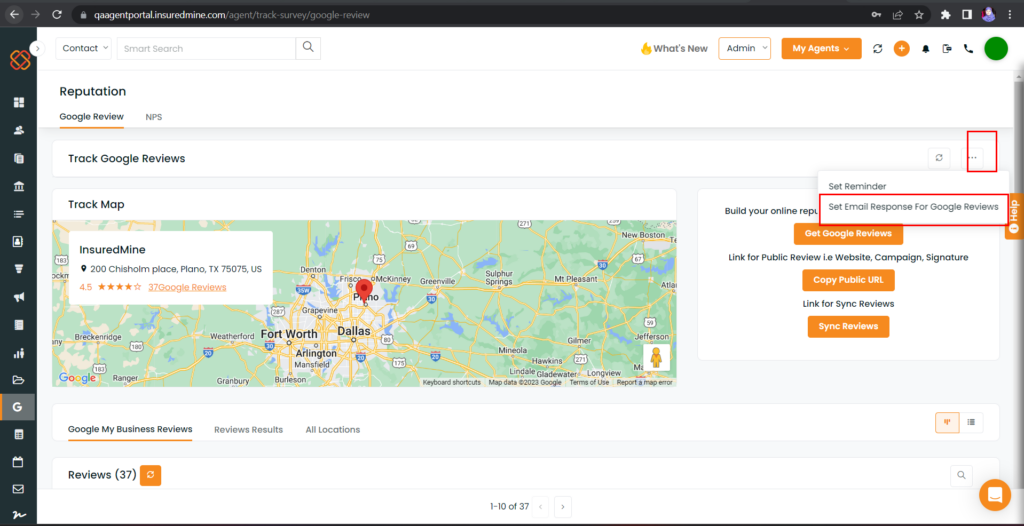Open the table grid icon in the sidebar
The height and width of the screenshot is (526, 1024).
click(18, 434)
